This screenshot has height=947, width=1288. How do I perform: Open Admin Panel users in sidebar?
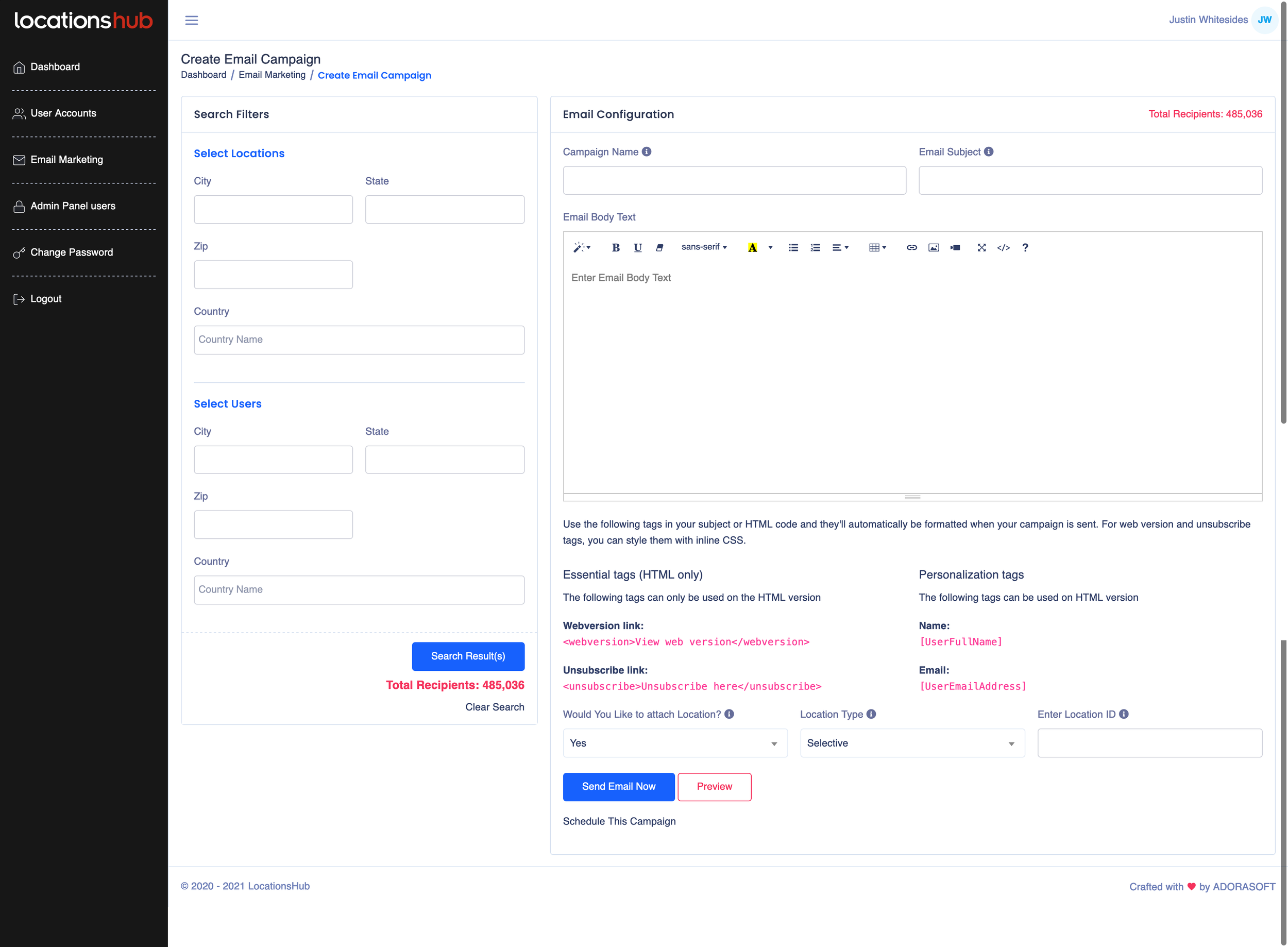73,207
